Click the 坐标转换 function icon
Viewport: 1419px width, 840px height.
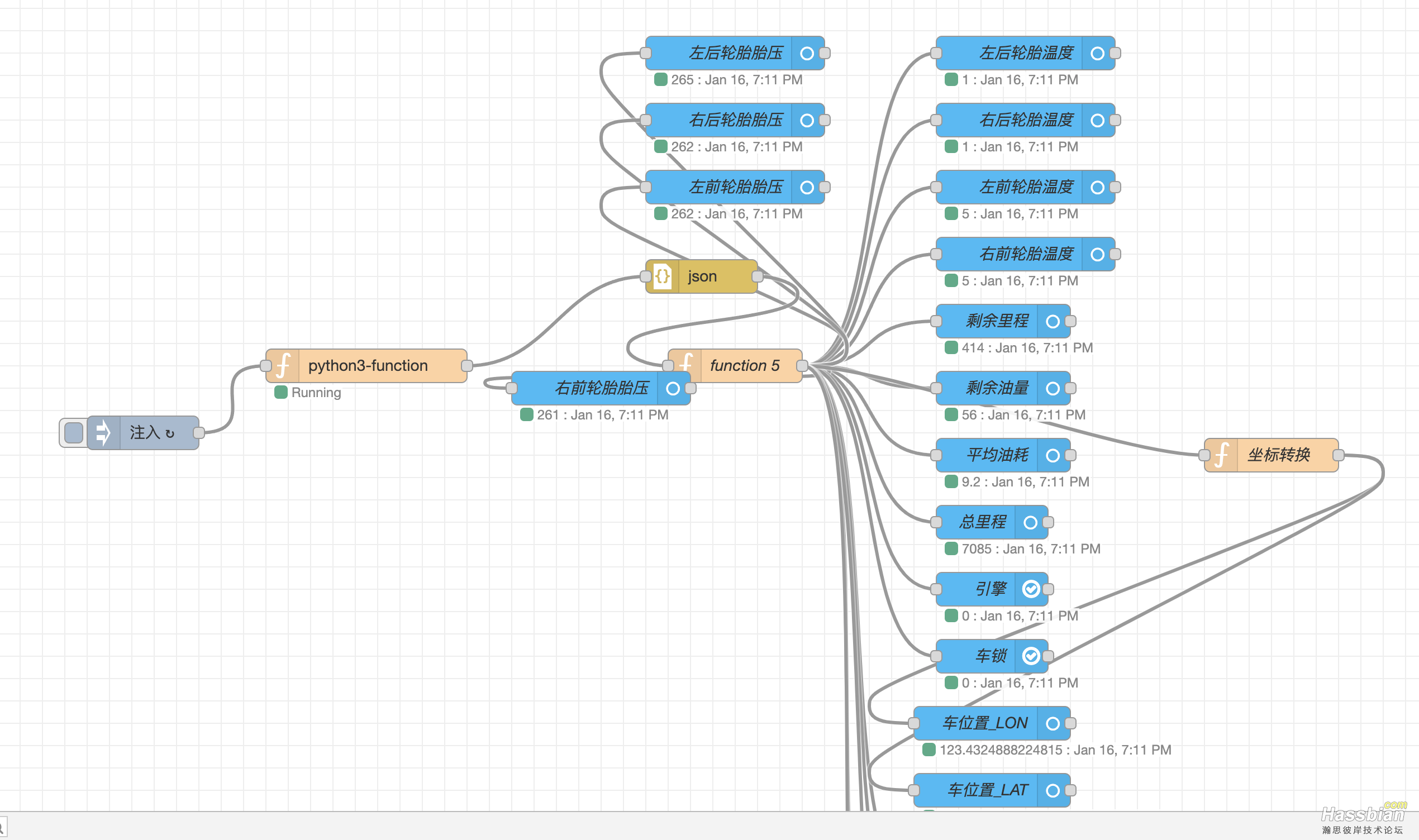click(x=1221, y=455)
